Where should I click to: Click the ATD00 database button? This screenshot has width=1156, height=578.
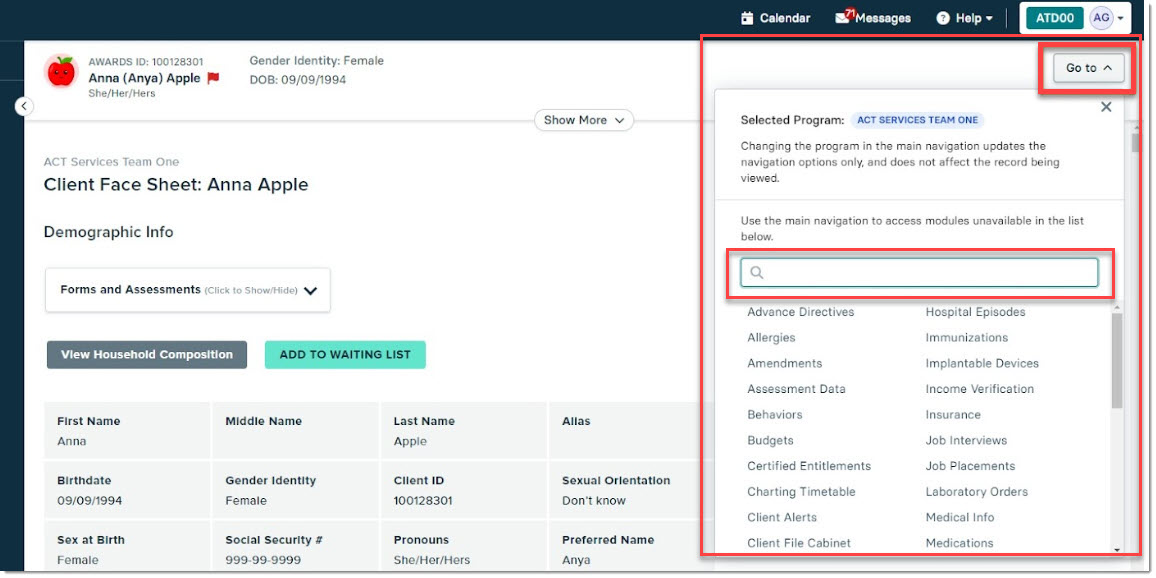(1055, 18)
